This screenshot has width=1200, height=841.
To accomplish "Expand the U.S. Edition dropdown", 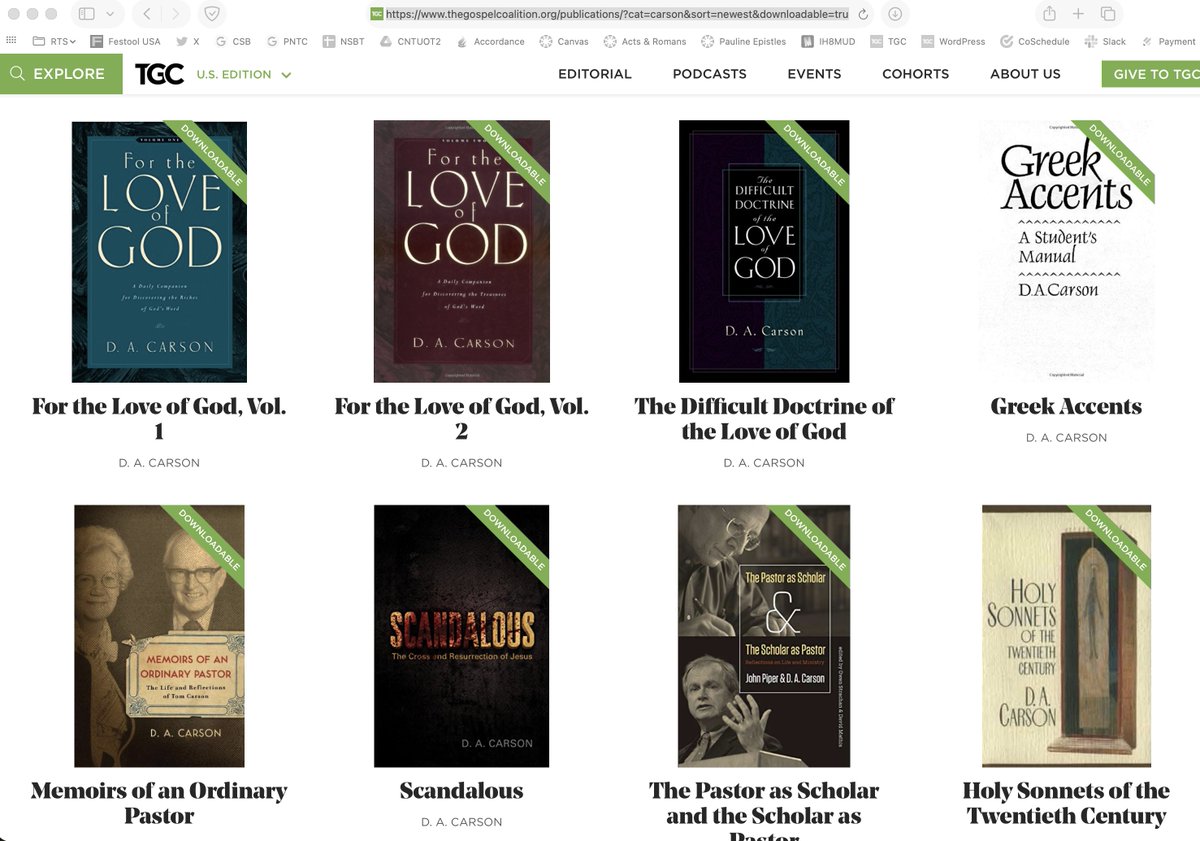I will (x=244, y=74).
